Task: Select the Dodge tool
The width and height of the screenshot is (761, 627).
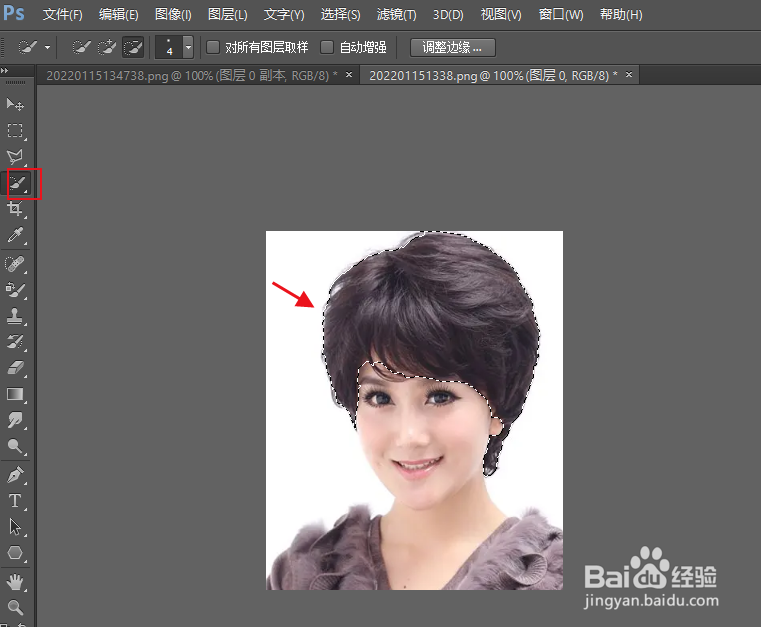Action: click(x=15, y=446)
